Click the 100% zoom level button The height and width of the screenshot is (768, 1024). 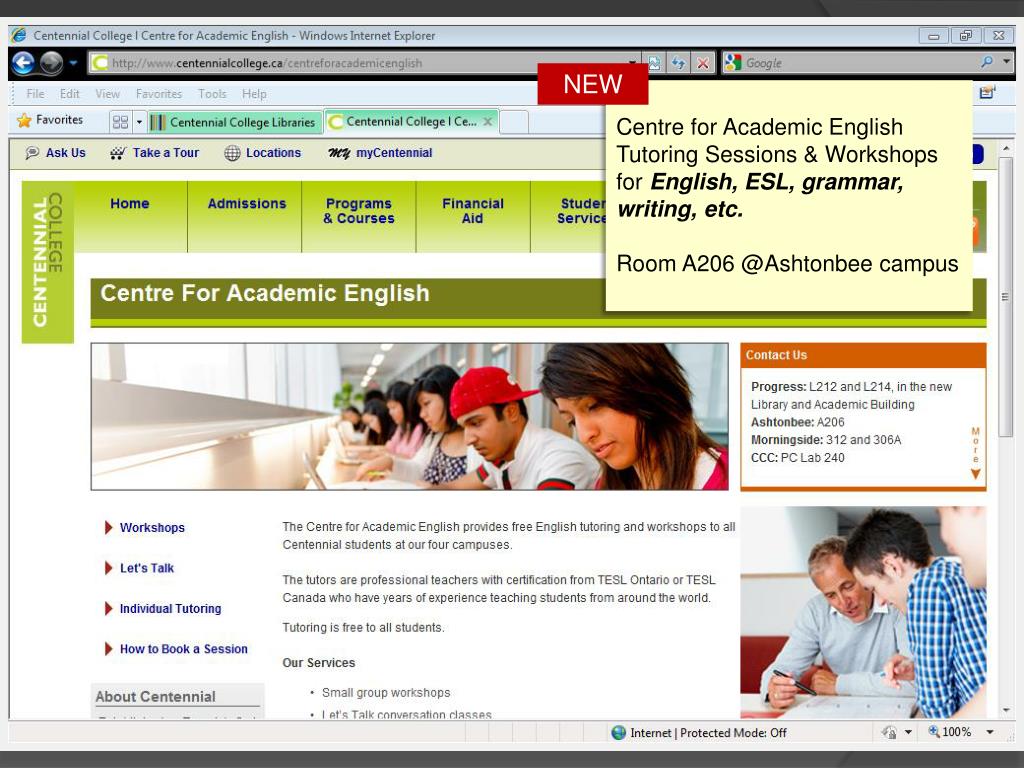click(x=950, y=732)
